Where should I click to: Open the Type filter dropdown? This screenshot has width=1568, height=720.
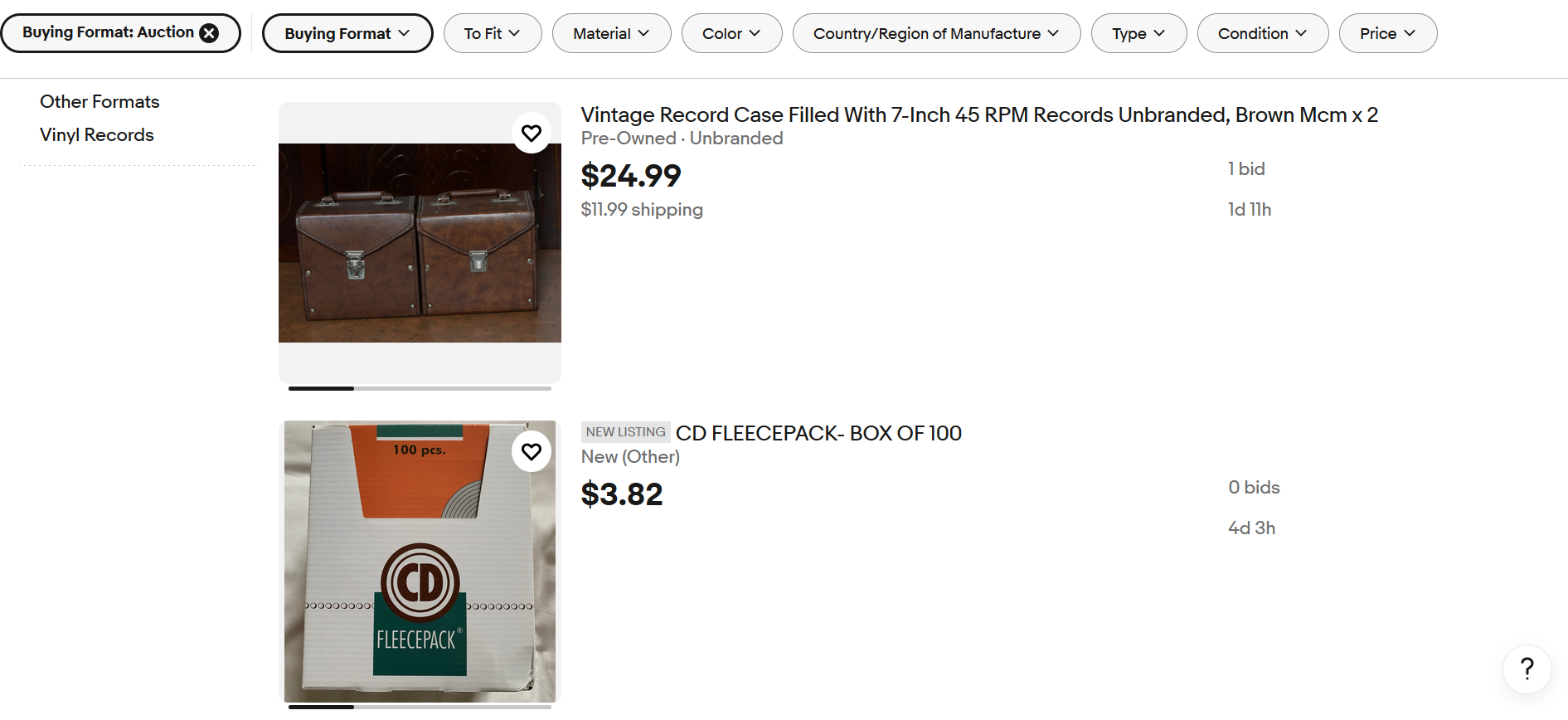click(1138, 33)
